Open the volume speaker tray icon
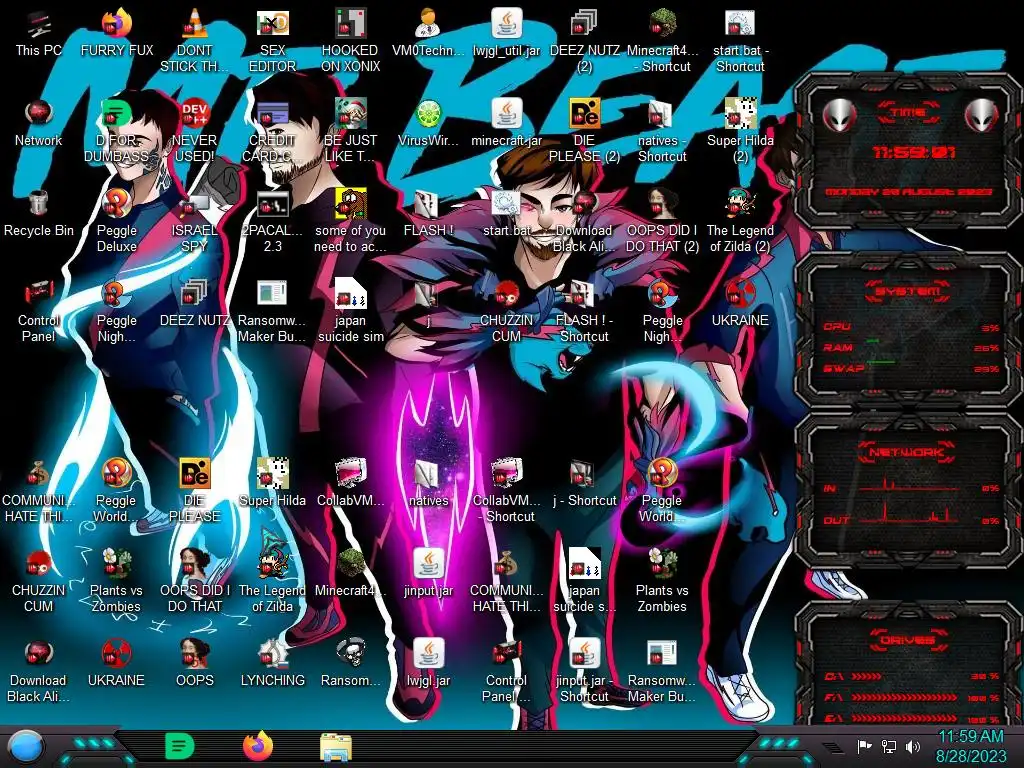 pos(913,746)
